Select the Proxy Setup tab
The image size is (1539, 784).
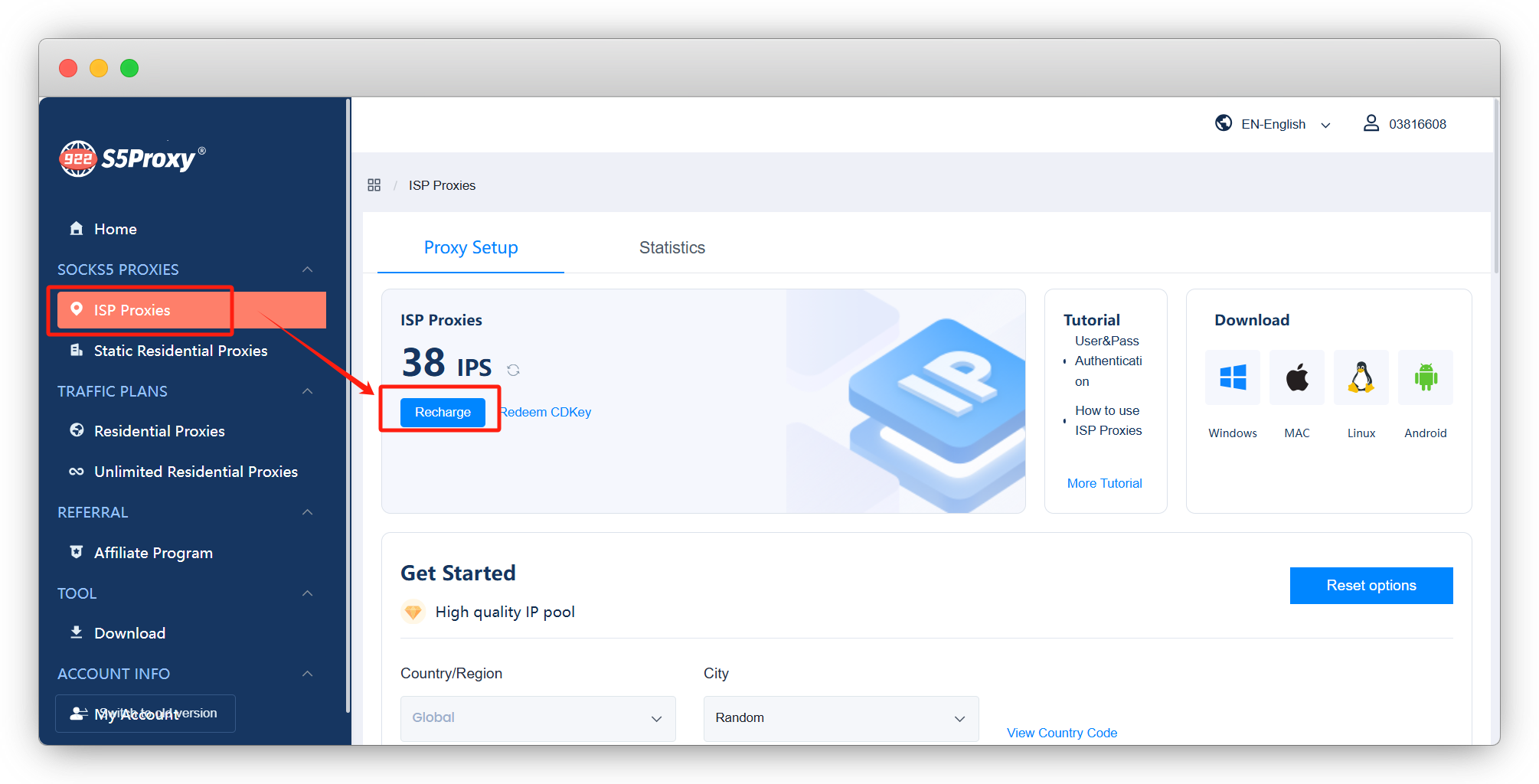coord(470,247)
